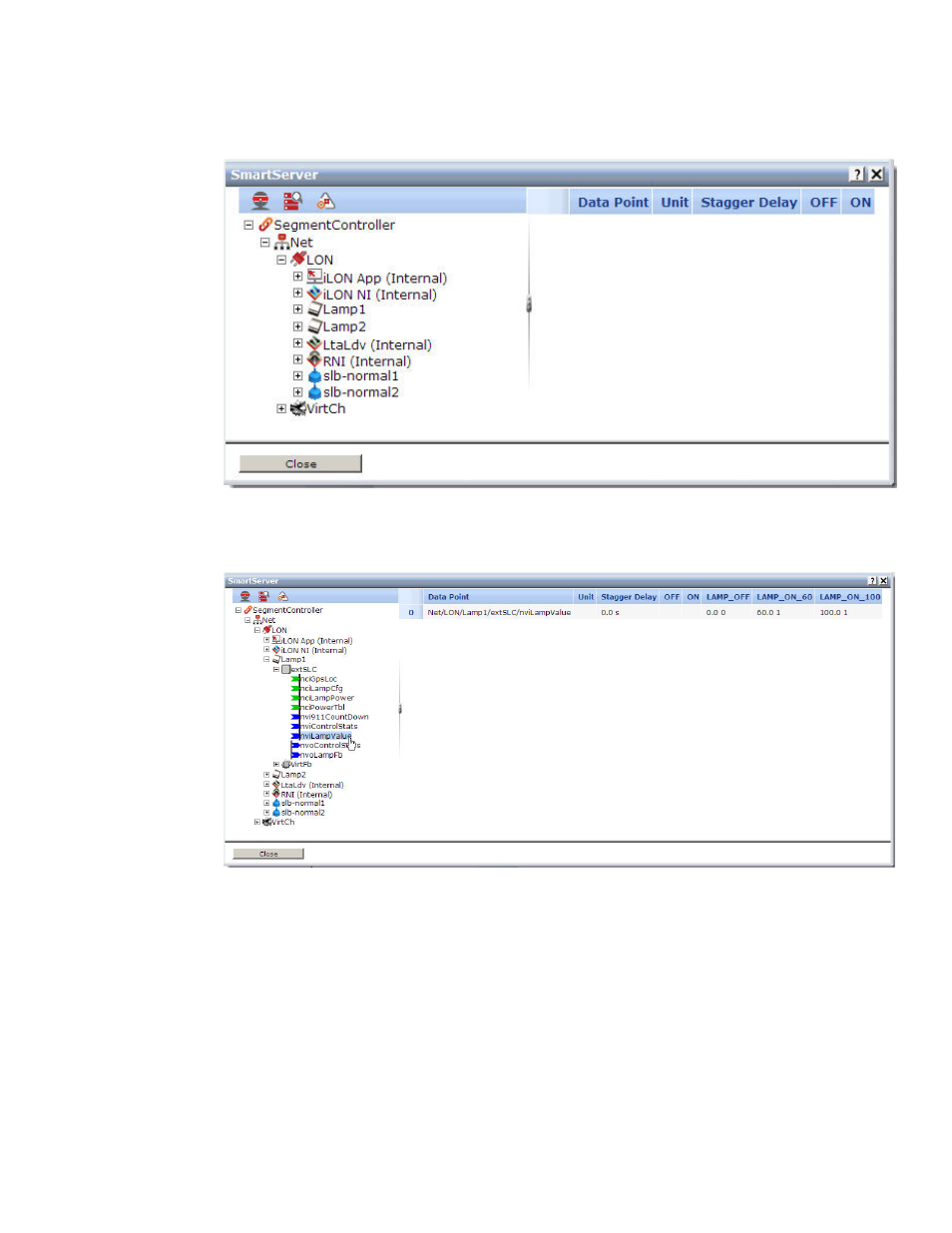Click third toolbar icon in lower SmartServer dialog
The width and height of the screenshot is (952, 1233).
pos(282,596)
